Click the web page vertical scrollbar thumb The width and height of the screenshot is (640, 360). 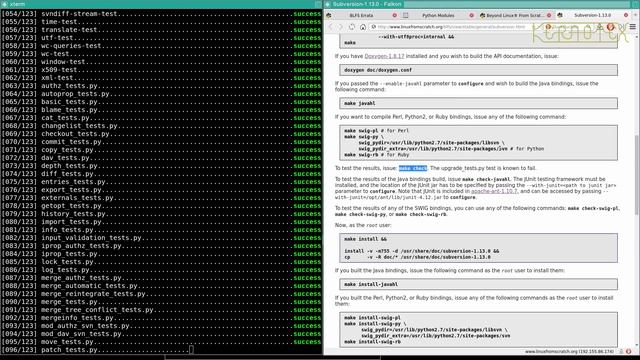637,175
